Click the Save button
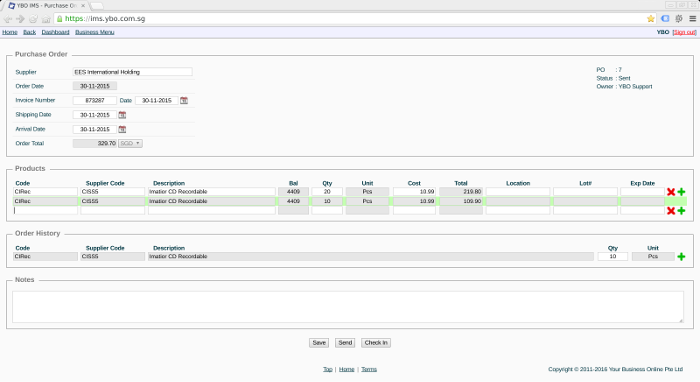Image resolution: width=700 pixels, height=382 pixels. tap(319, 343)
